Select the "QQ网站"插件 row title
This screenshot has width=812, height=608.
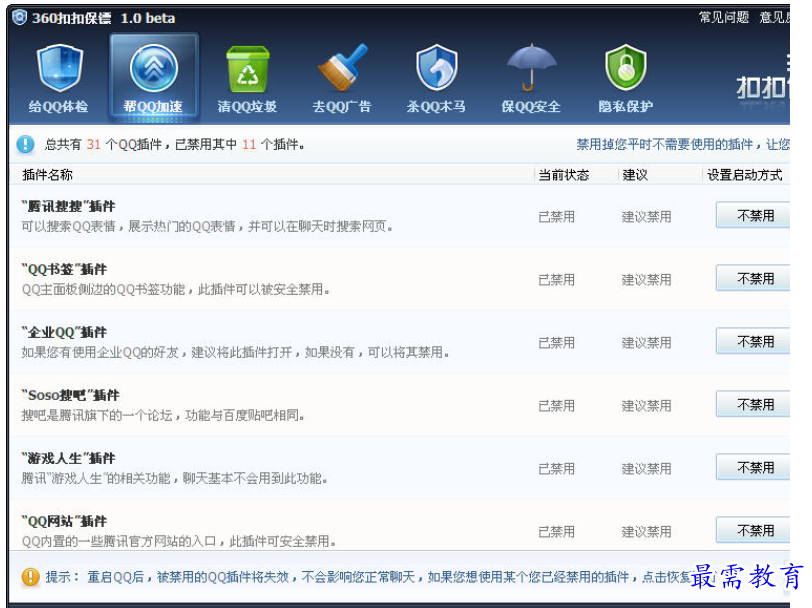(x=64, y=521)
